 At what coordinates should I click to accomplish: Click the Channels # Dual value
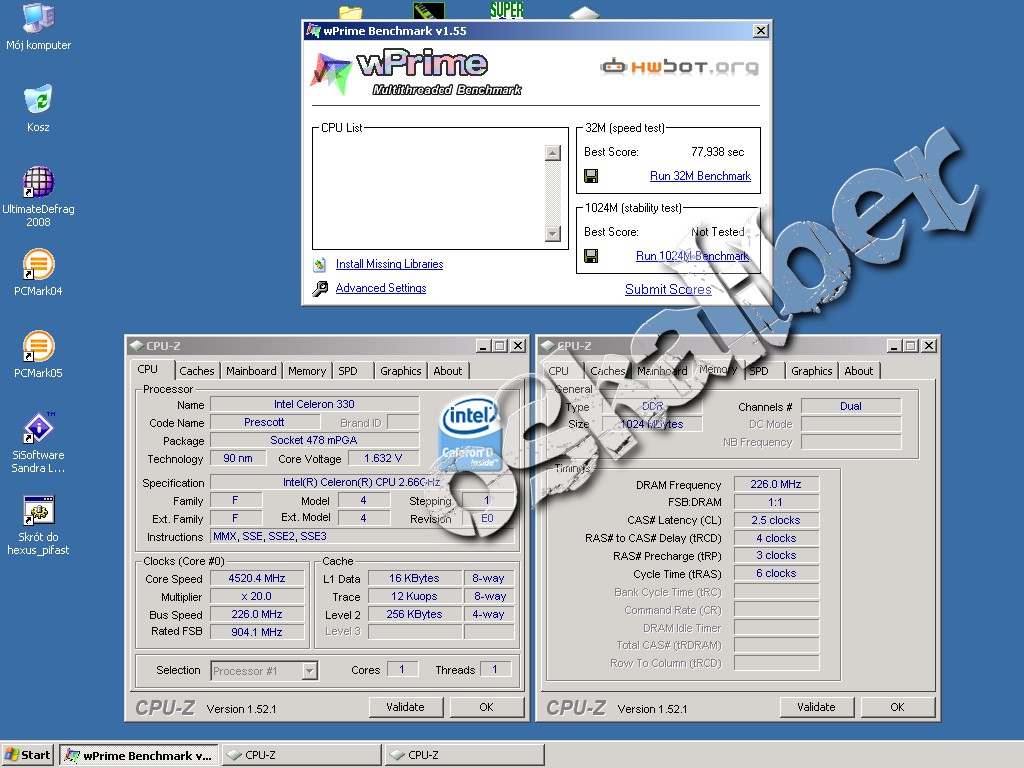coord(850,406)
